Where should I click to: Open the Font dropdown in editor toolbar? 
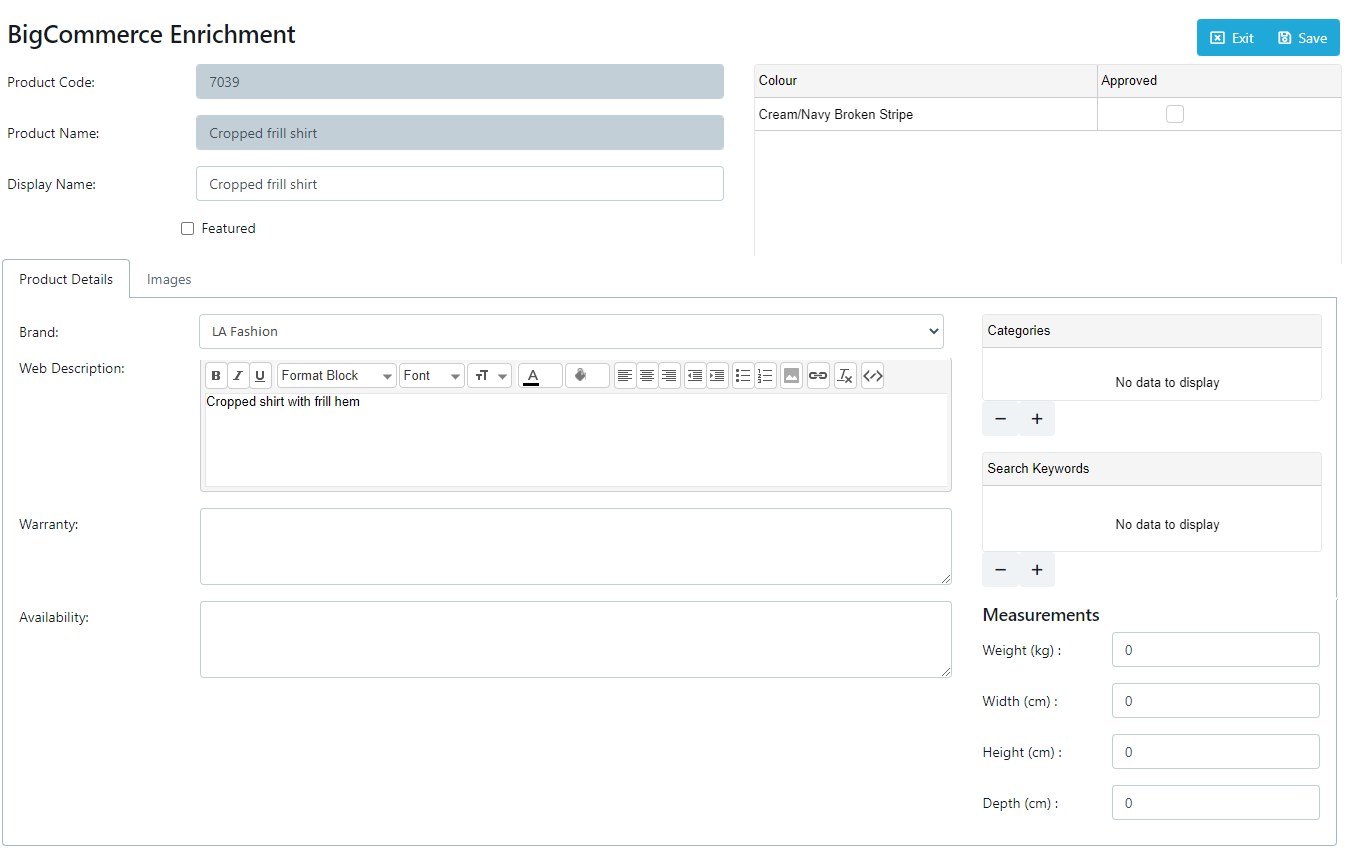(x=432, y=376)
